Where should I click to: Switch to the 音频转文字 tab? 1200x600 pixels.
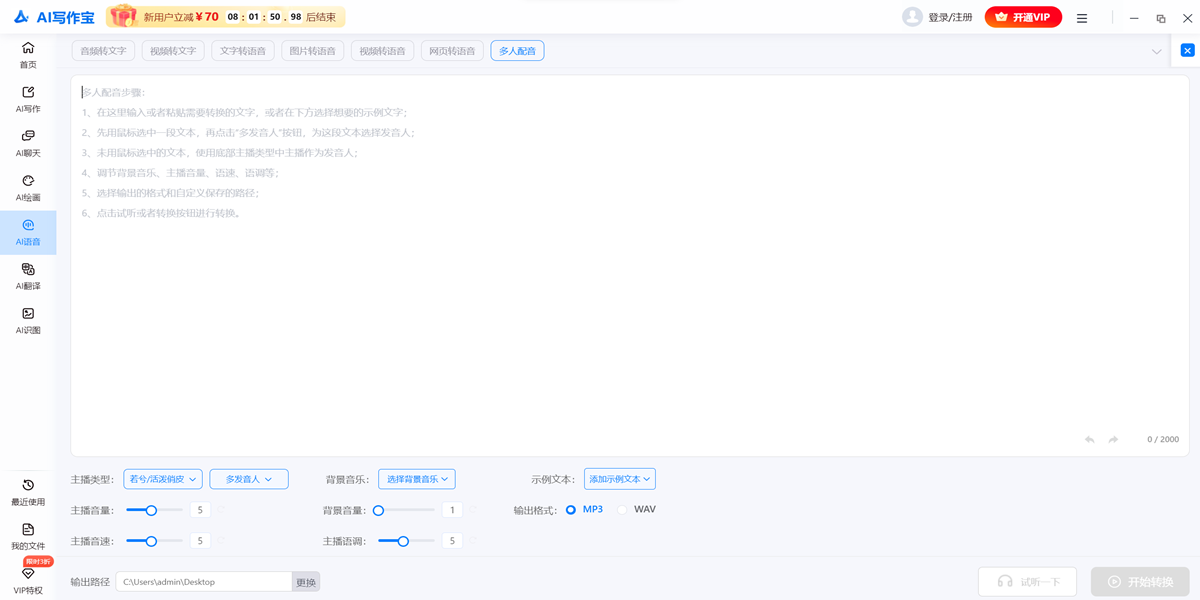tap(103, 51)
